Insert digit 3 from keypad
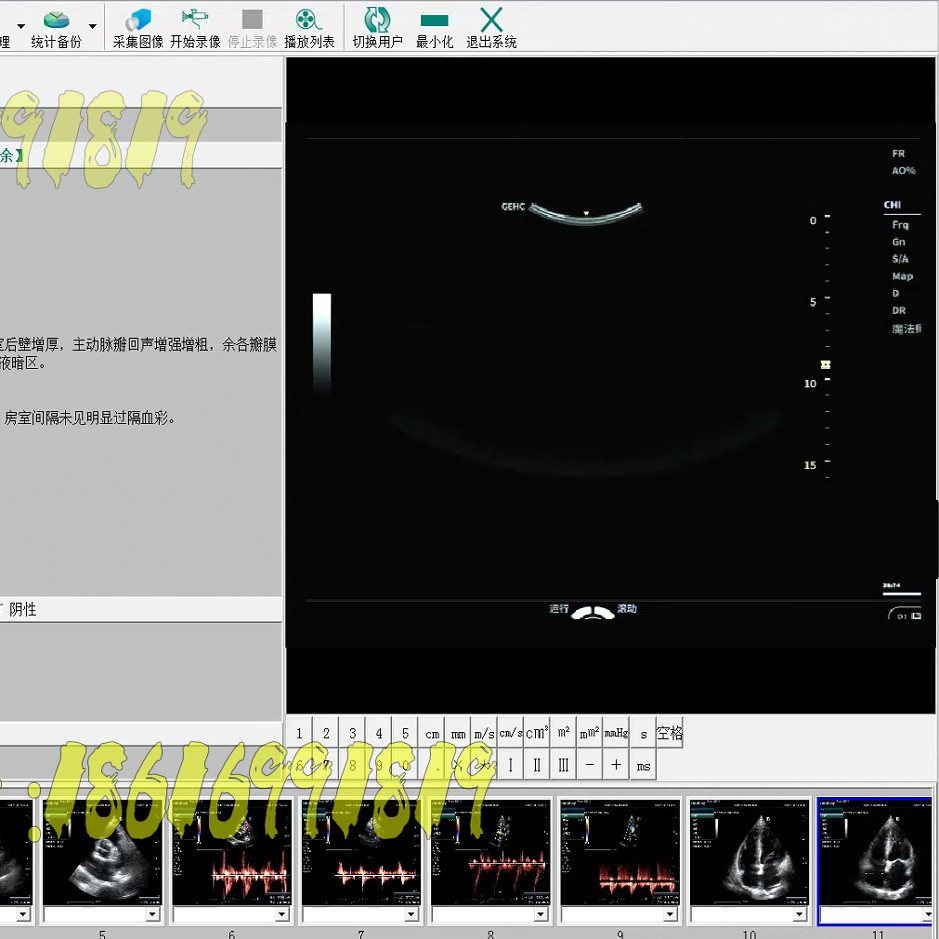The height and width of the screenshot is (939, 939). [x=353, y=733]
